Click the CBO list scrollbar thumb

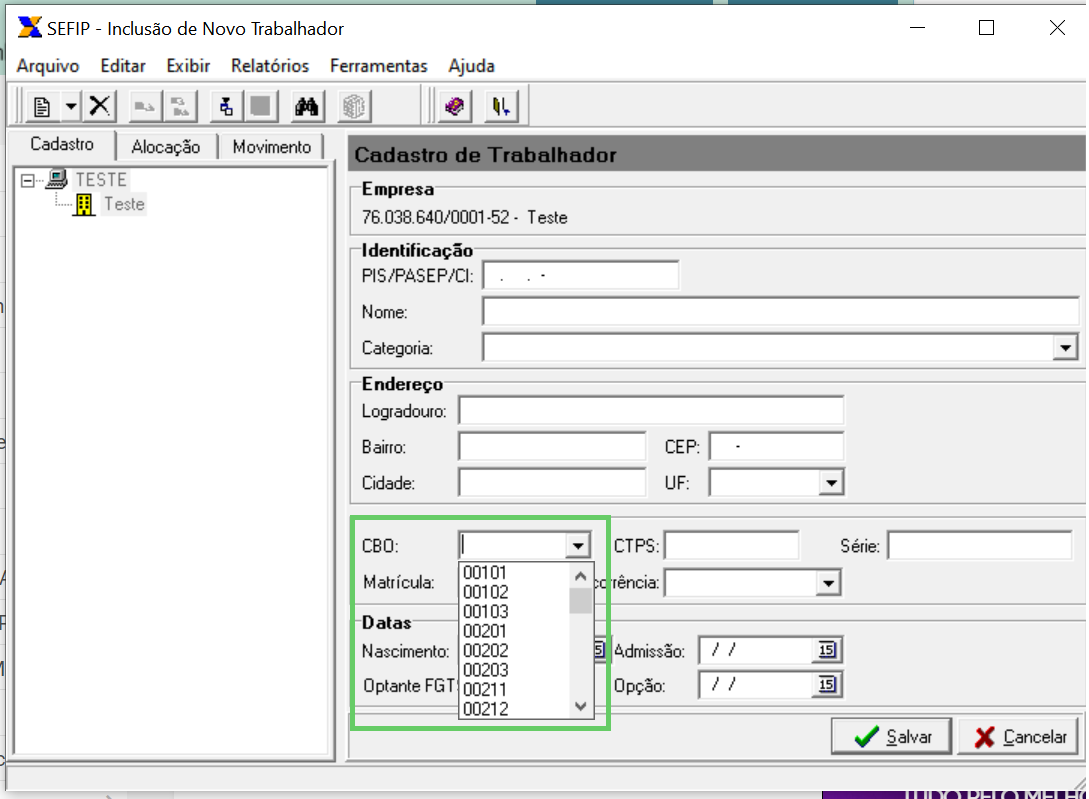[x=581, y=601]
